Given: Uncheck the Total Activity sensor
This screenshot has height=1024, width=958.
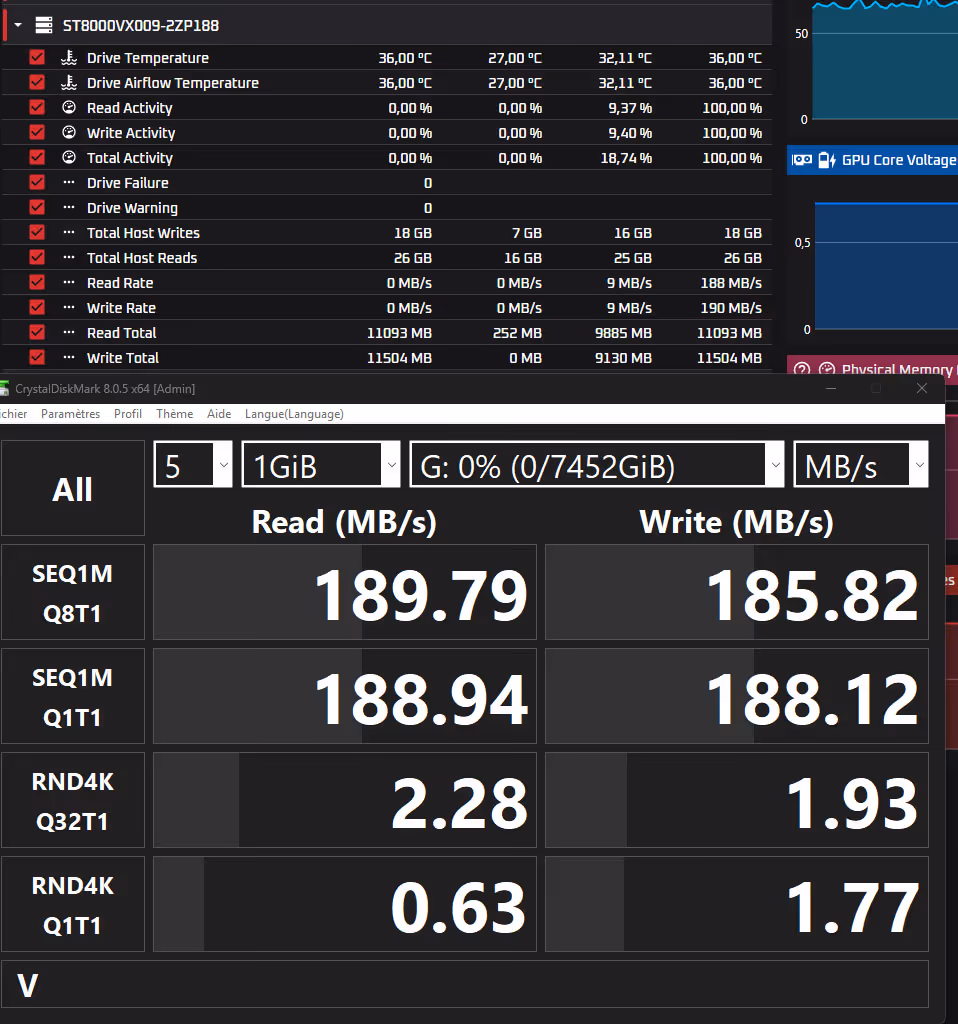Looking at the screenshot, I should [36, 157].
